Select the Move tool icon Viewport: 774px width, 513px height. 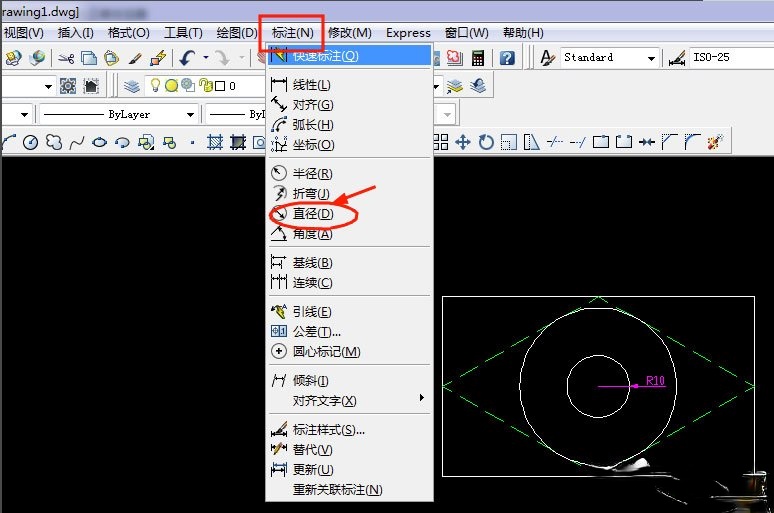click(463, 142)
